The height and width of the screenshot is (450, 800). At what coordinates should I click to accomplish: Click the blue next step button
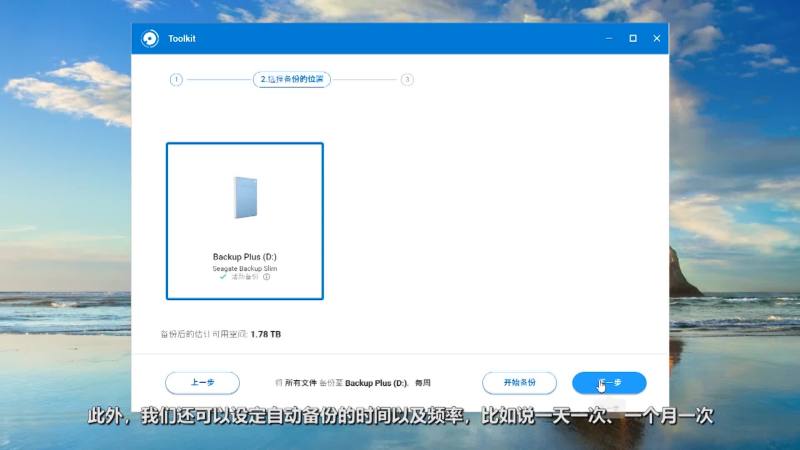coord(609,383)
